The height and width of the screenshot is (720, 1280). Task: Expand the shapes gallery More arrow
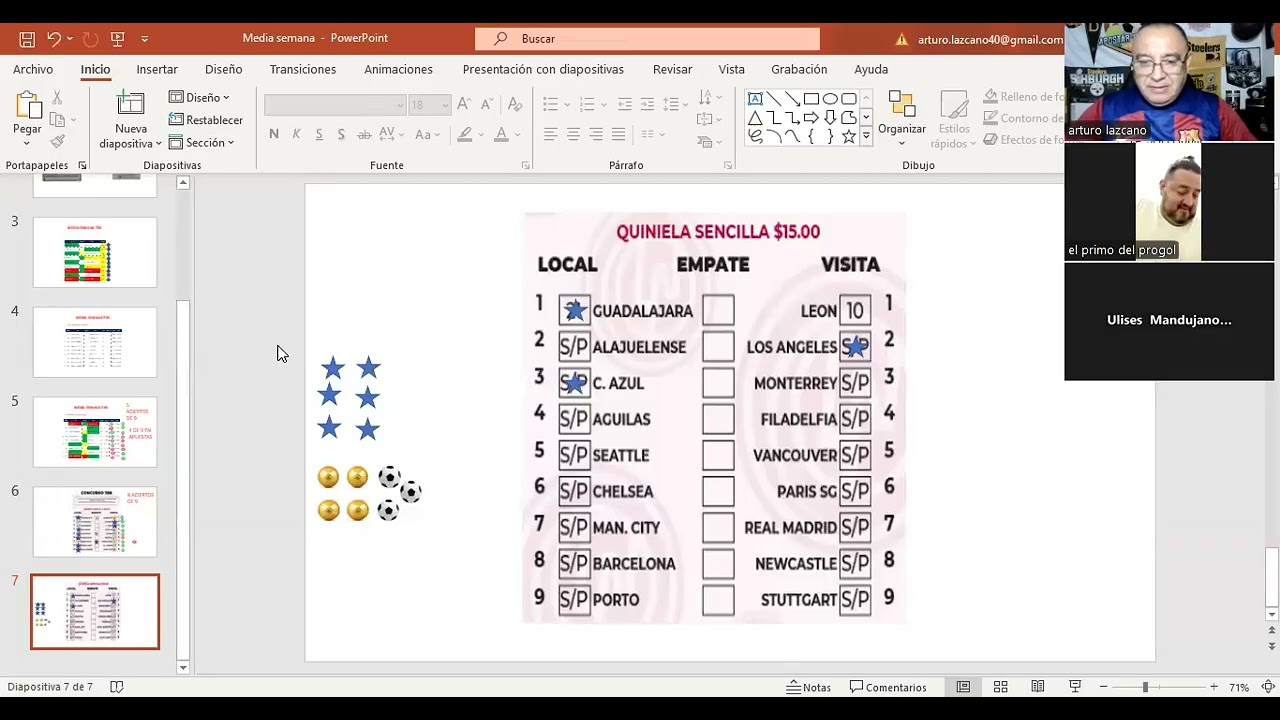click(x=866, y=137)
